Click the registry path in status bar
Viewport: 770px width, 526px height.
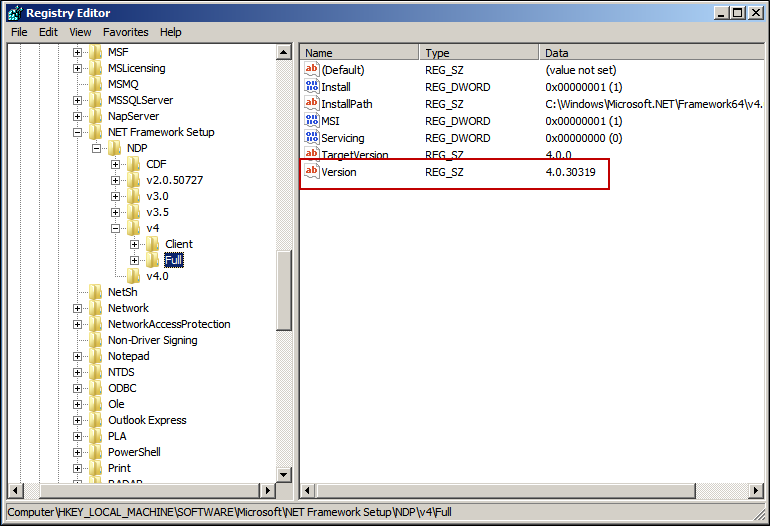click(229, 512)
